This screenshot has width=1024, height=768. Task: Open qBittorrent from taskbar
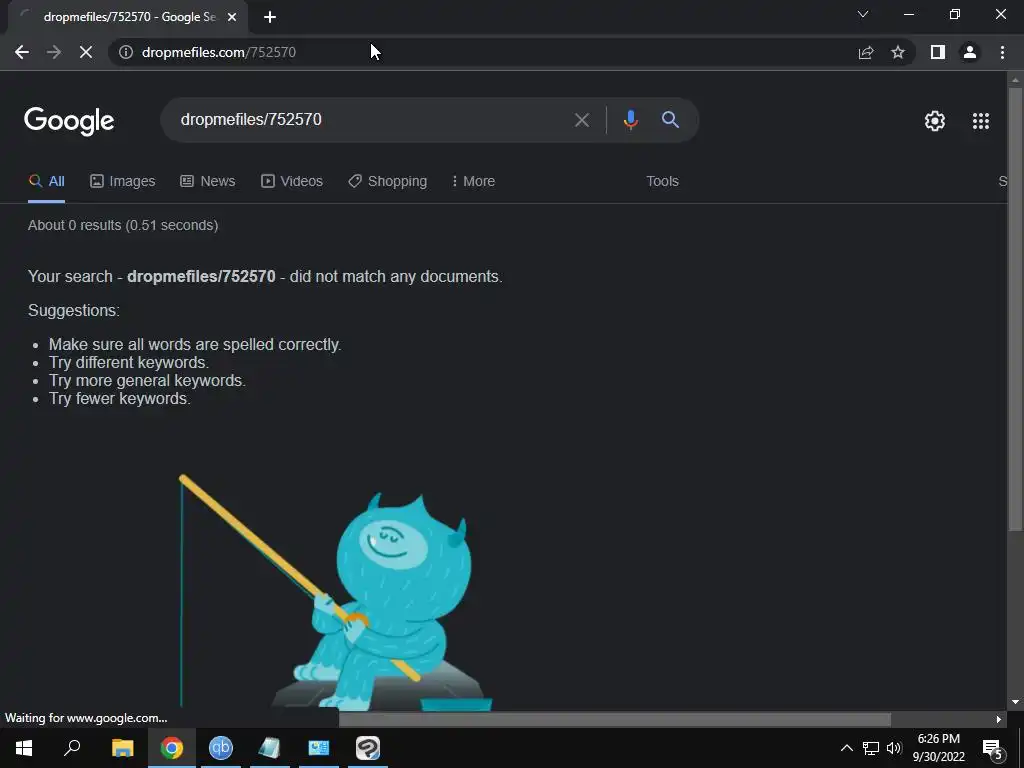tap(221, 748)
